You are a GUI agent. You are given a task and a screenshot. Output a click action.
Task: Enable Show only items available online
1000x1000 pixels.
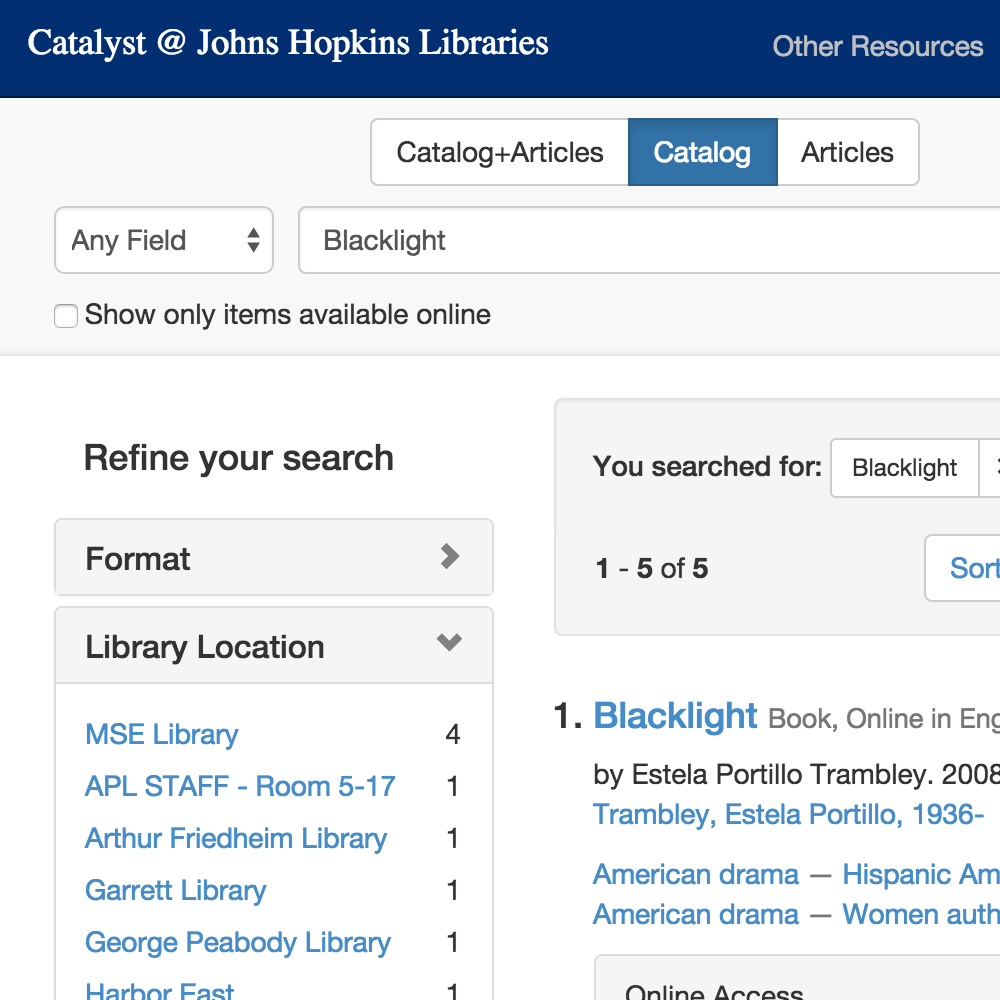[x=66, y=316]
